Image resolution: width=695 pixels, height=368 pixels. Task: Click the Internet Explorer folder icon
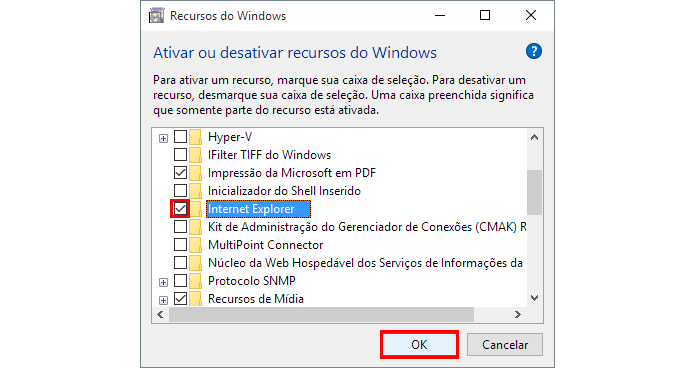(x=195, y=209)
